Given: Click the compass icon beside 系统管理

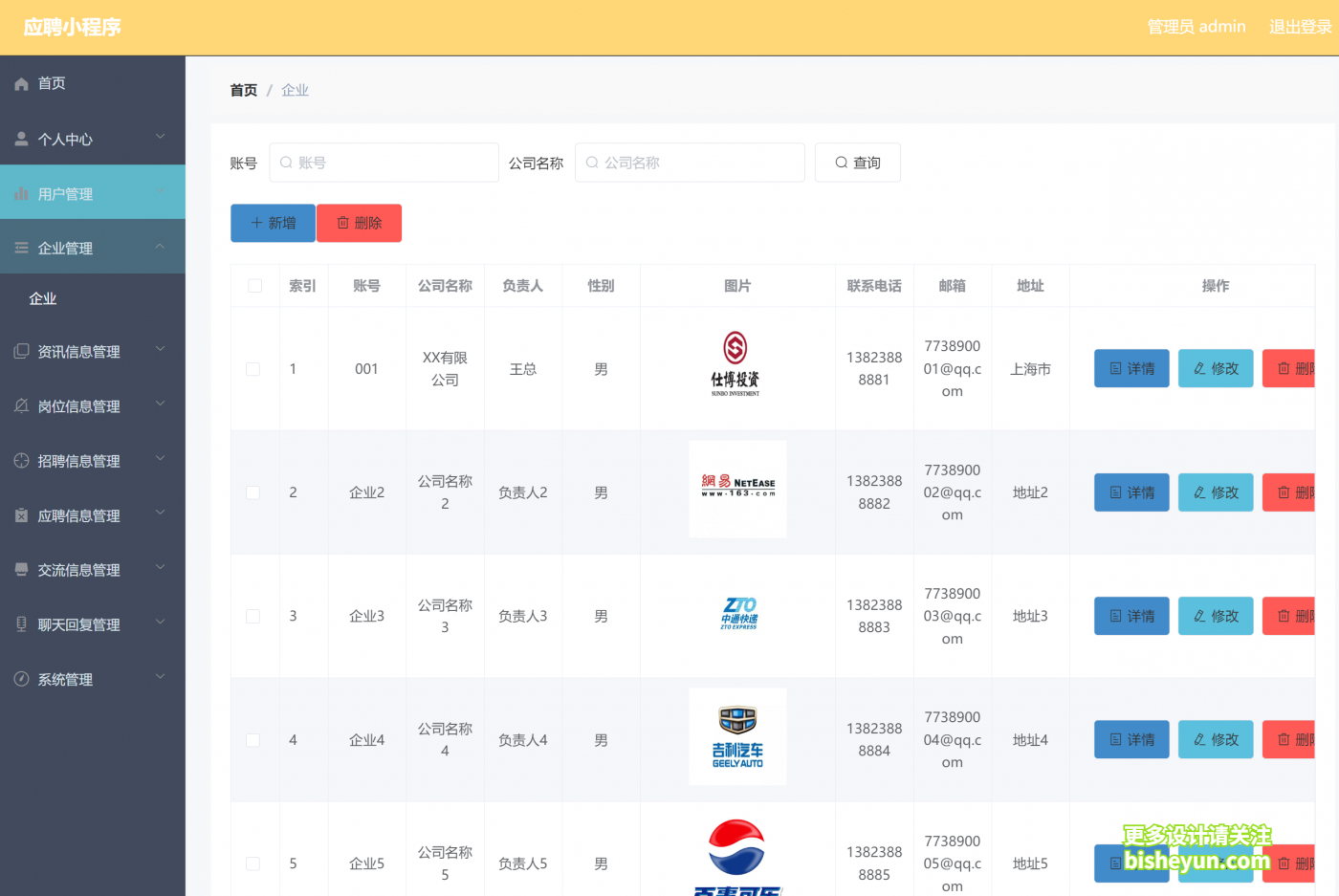Looking at the screenshot, I should click(x=21, y=679).
